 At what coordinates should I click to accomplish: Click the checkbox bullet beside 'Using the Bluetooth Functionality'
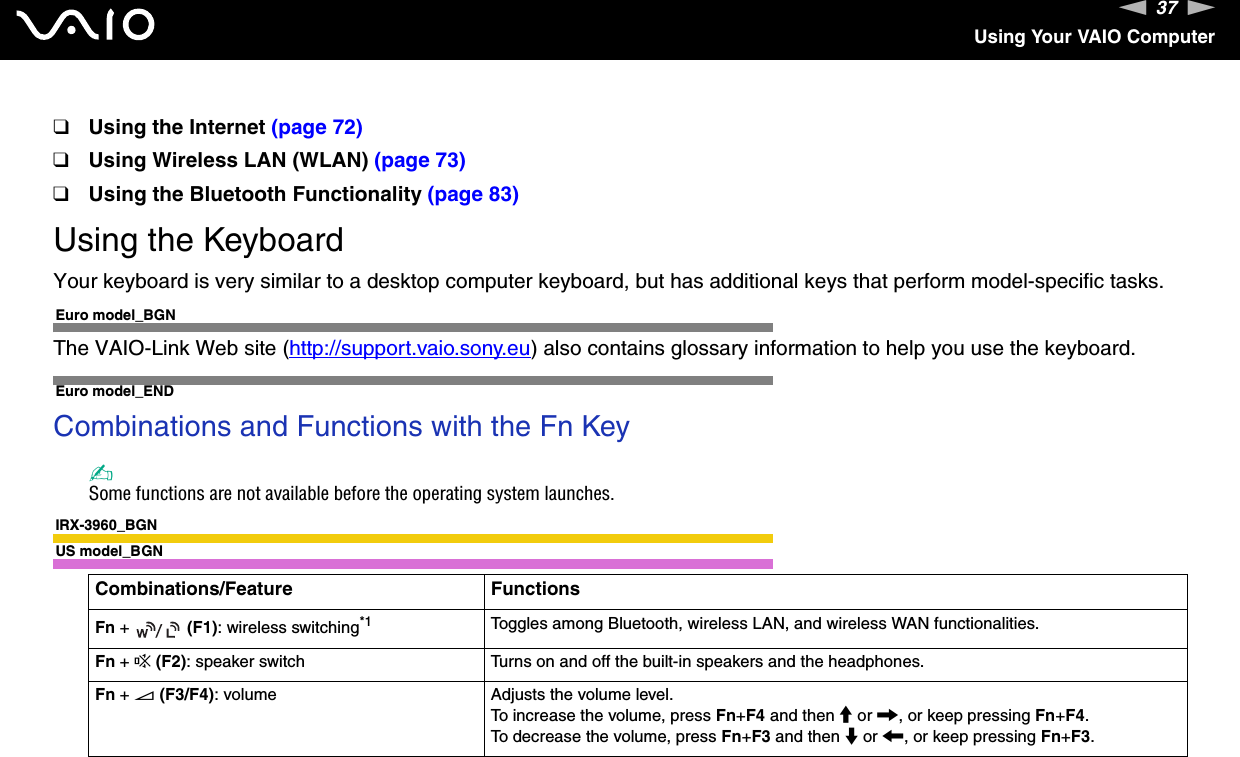62,194
